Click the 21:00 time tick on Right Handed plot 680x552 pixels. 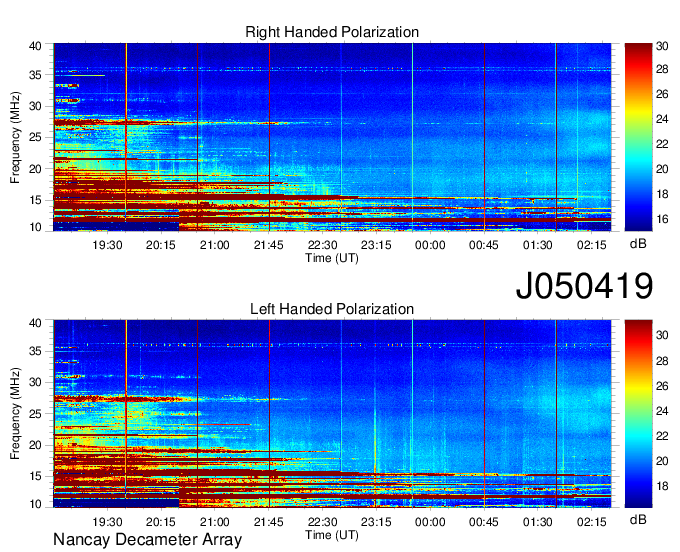pyautogui.click(x=215, y=245)
